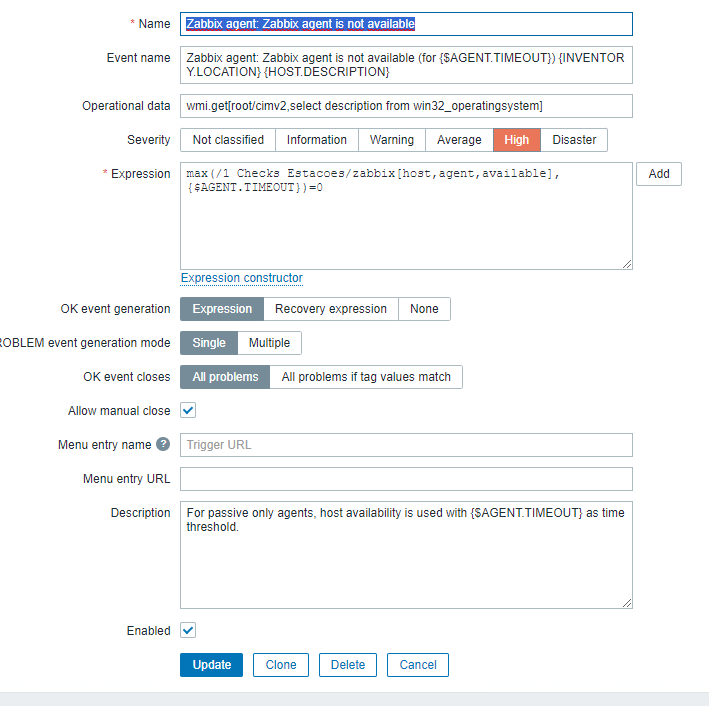Click into the Event name field

406,65
